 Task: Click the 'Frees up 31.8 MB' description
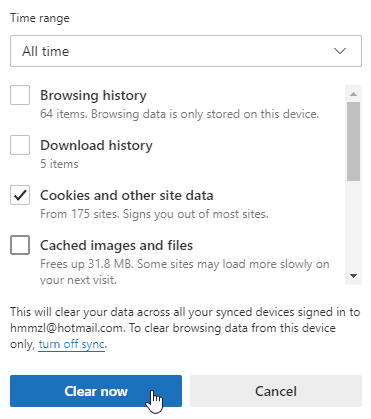tap(185, 272)
